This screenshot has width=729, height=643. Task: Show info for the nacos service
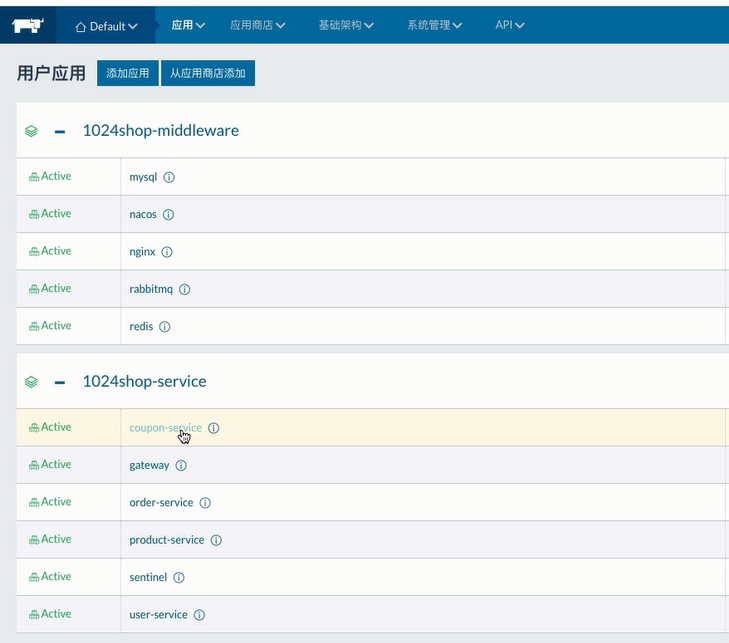click(x=168, y=214)
